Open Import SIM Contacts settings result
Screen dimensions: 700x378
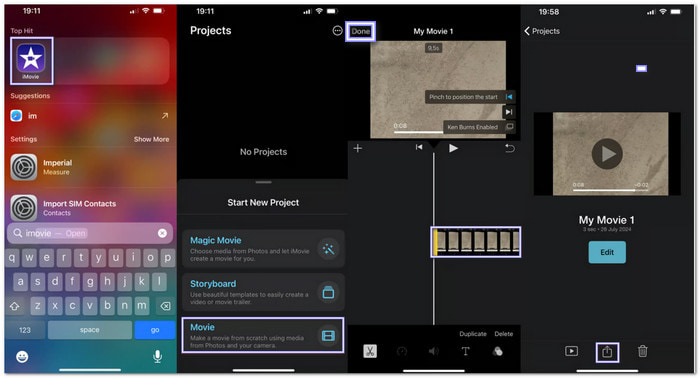[x=89, y=208]
